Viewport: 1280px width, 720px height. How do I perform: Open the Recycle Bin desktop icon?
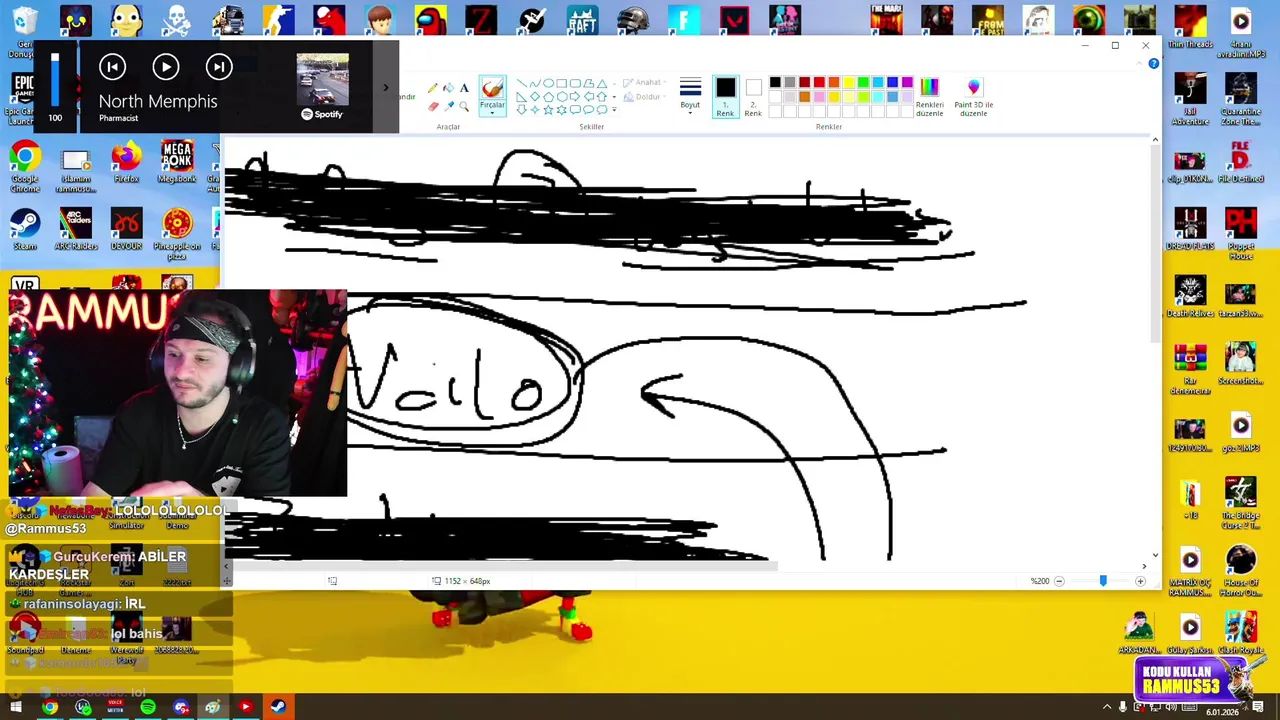tap(23, 30)
